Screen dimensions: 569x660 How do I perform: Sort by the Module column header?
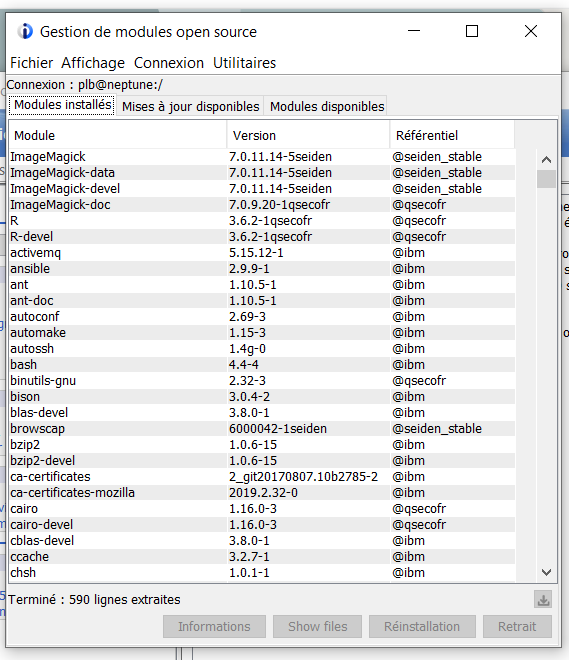[118, 136]
